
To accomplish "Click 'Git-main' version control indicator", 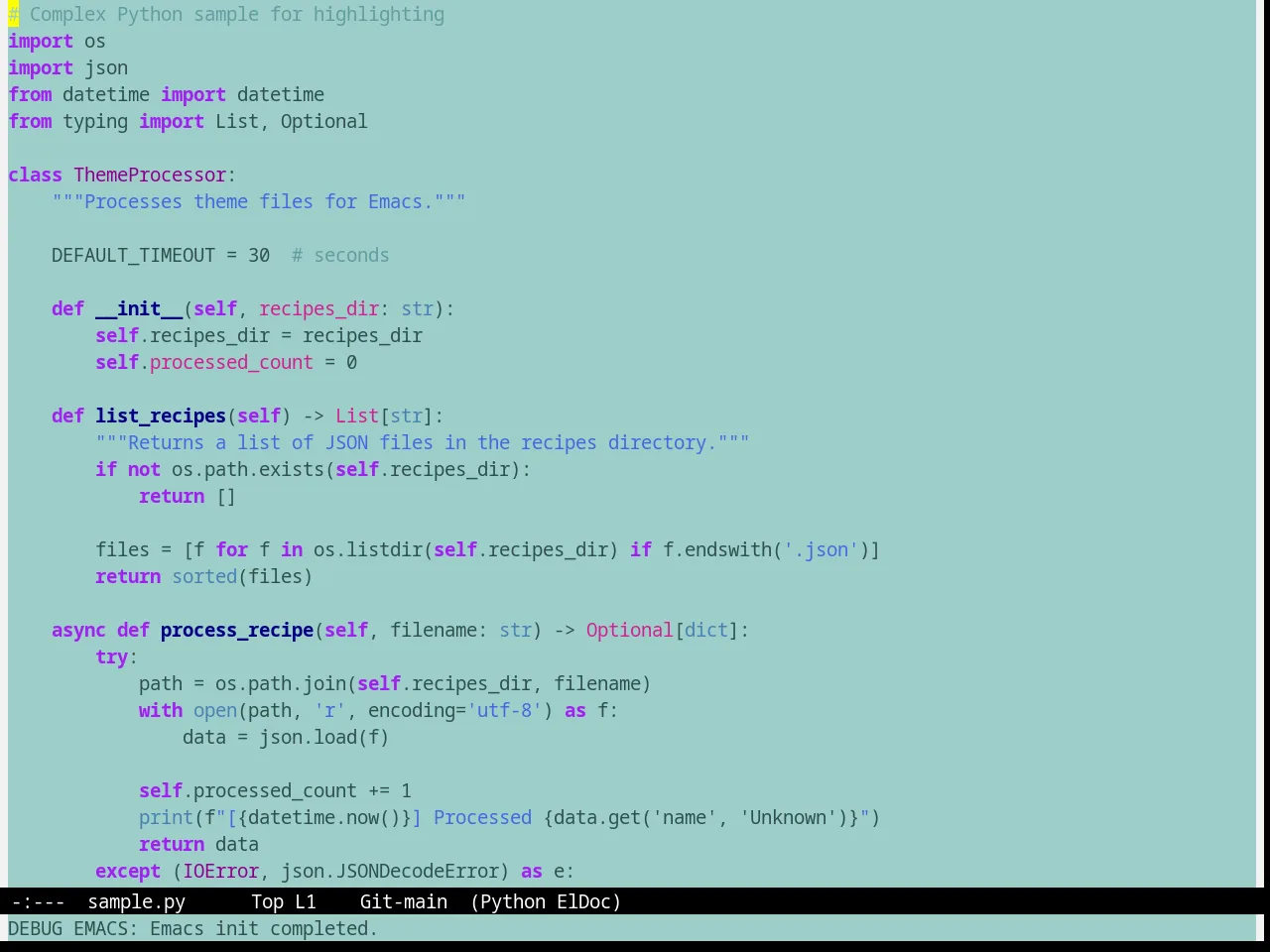I will pyautogui.click(x=404, y=901).
